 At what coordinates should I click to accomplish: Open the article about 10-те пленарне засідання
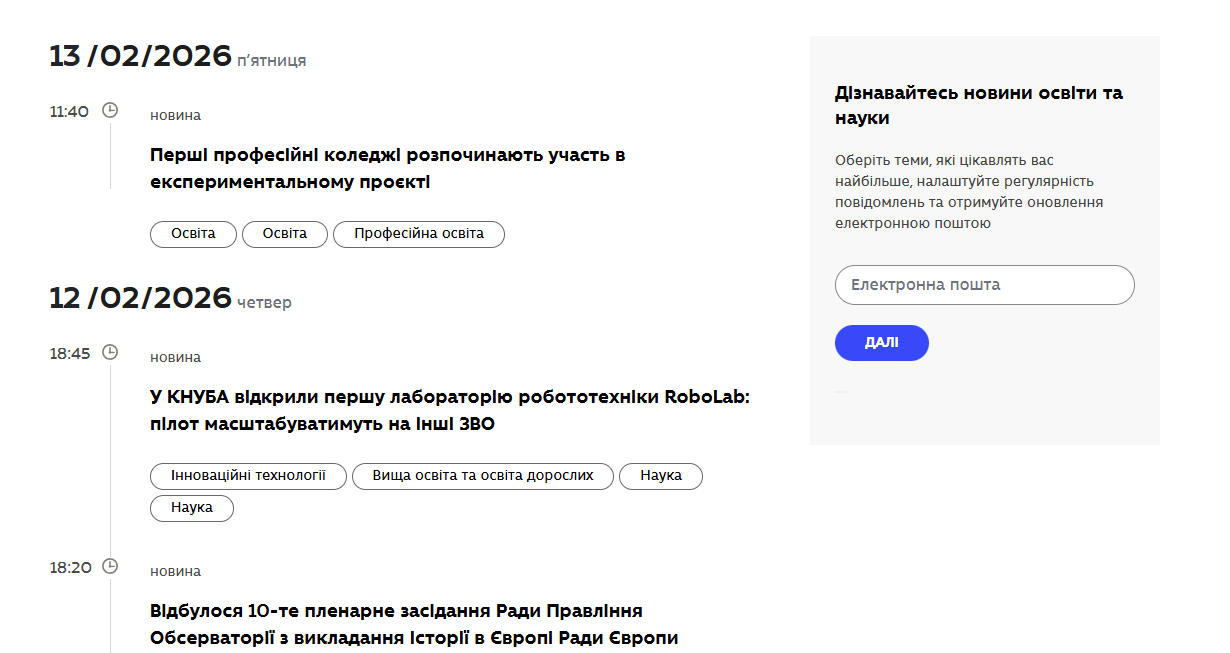click(414, 624)
